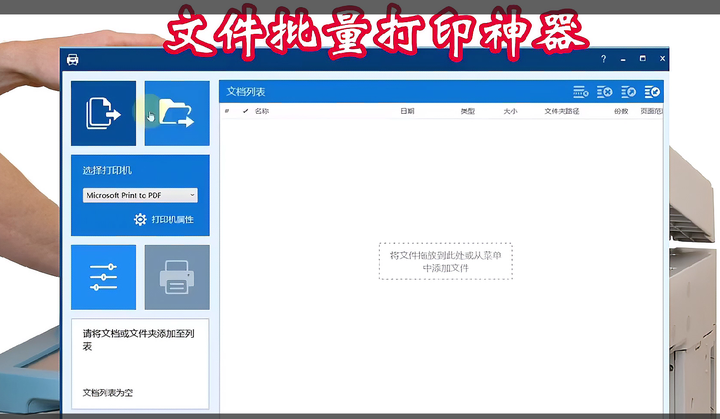Click the checkmark column header
The height and width of the screenshot is (419, 720).
(246, 111)
